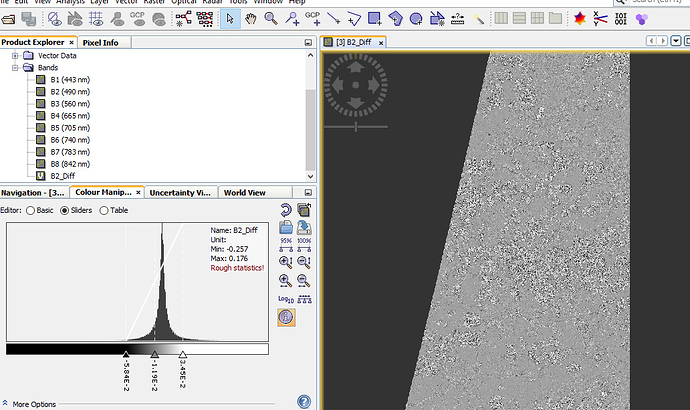Export colour palette to file icon
690x410 pixels.
pyautogui.click(x=304, y=227)
